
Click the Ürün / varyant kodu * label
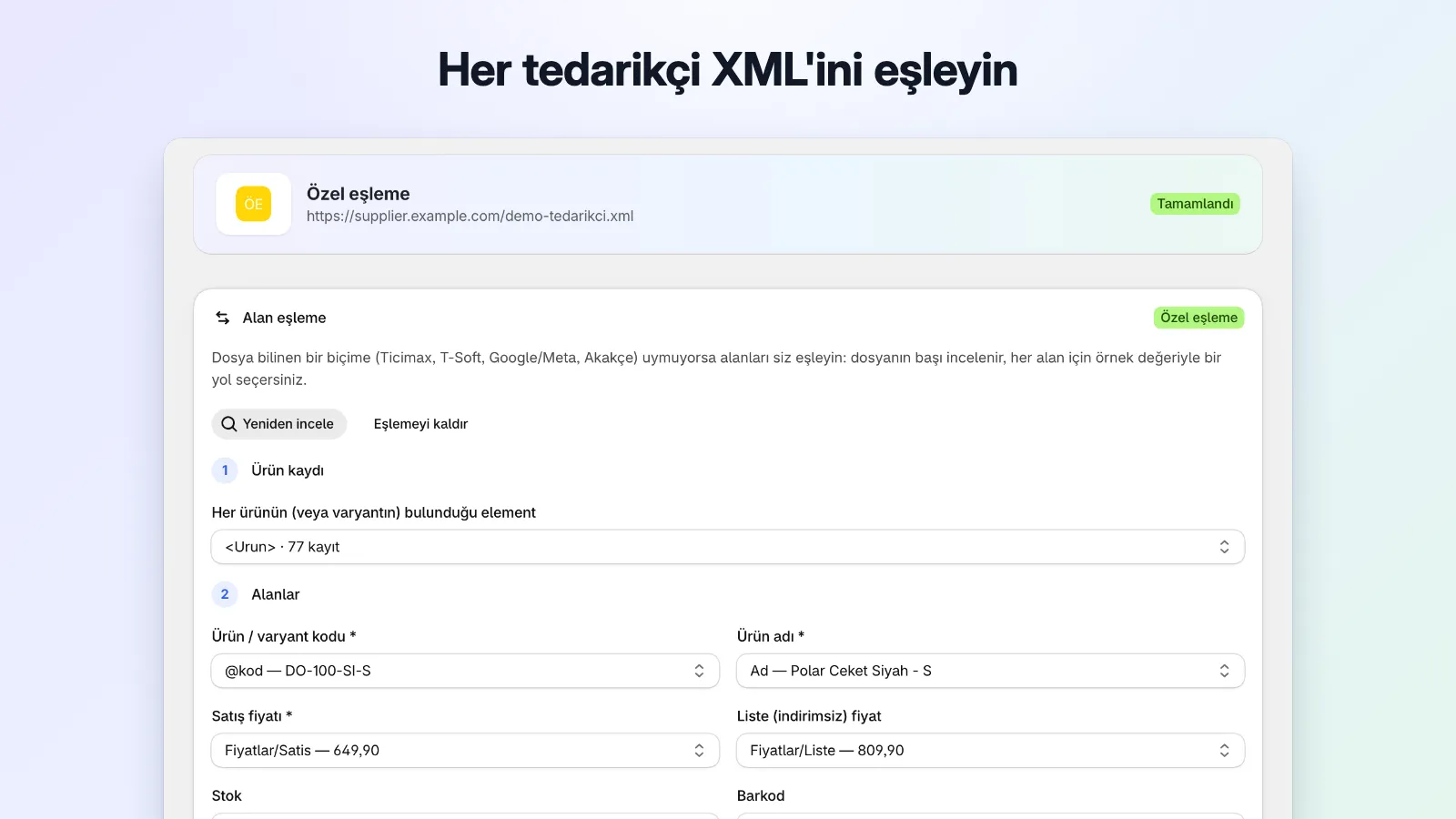tap(284, 636)
